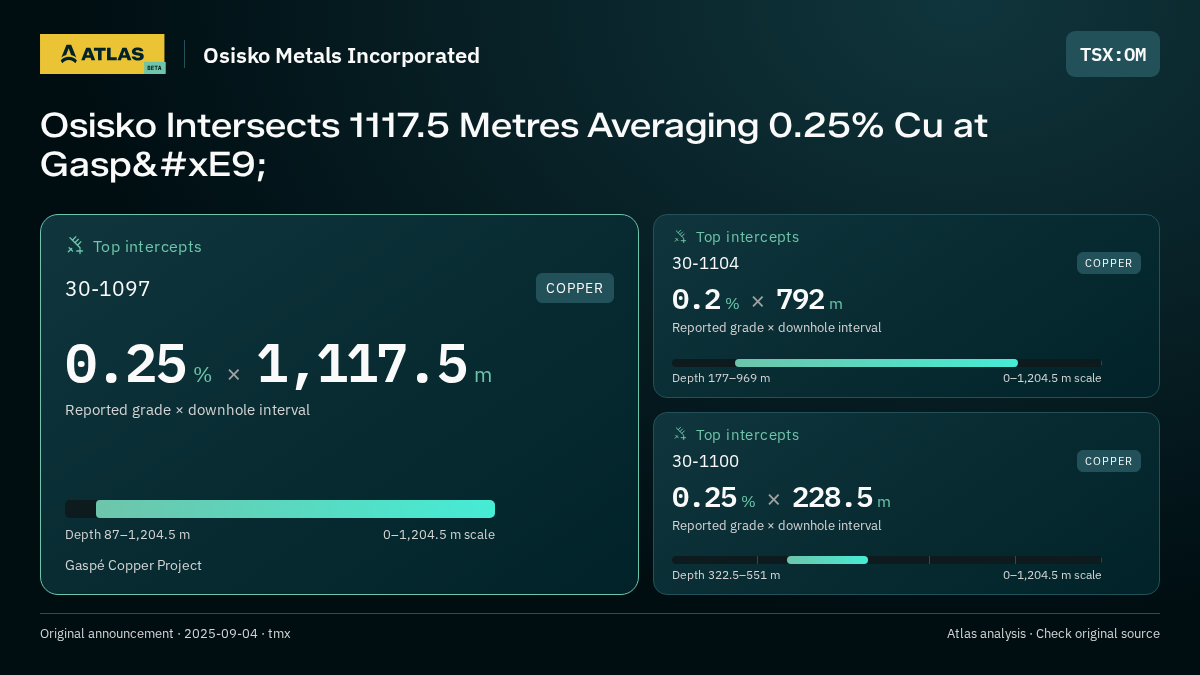
Task: Click the 0.2 % grade value
Action: [705, 300]
